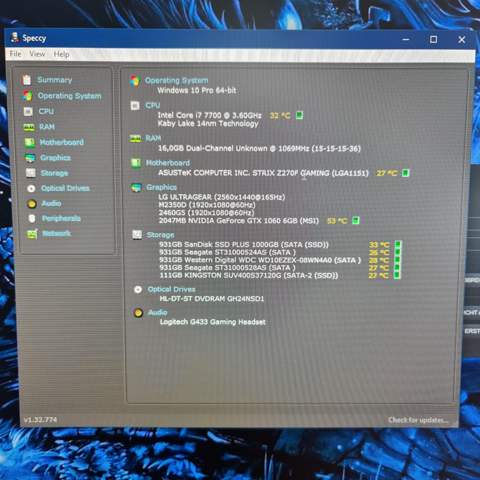The image size is (480, 480).
Task: Click GTX 1060 temperature indicator icon
Action: (356, 220)
